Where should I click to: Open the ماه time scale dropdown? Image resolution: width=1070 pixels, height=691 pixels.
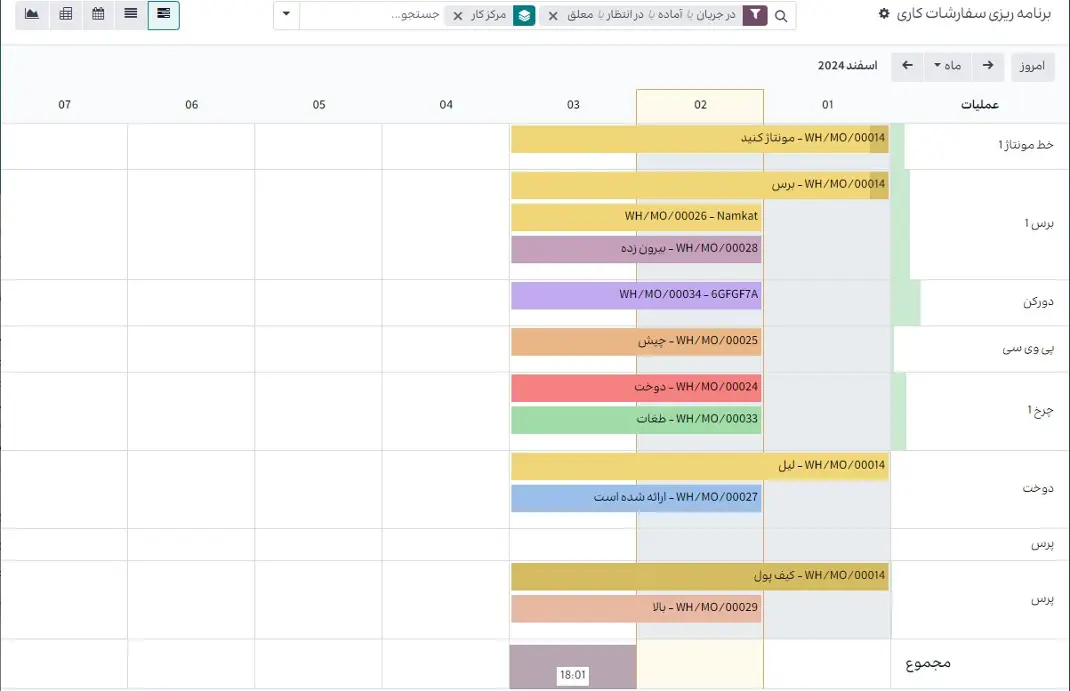946,66
